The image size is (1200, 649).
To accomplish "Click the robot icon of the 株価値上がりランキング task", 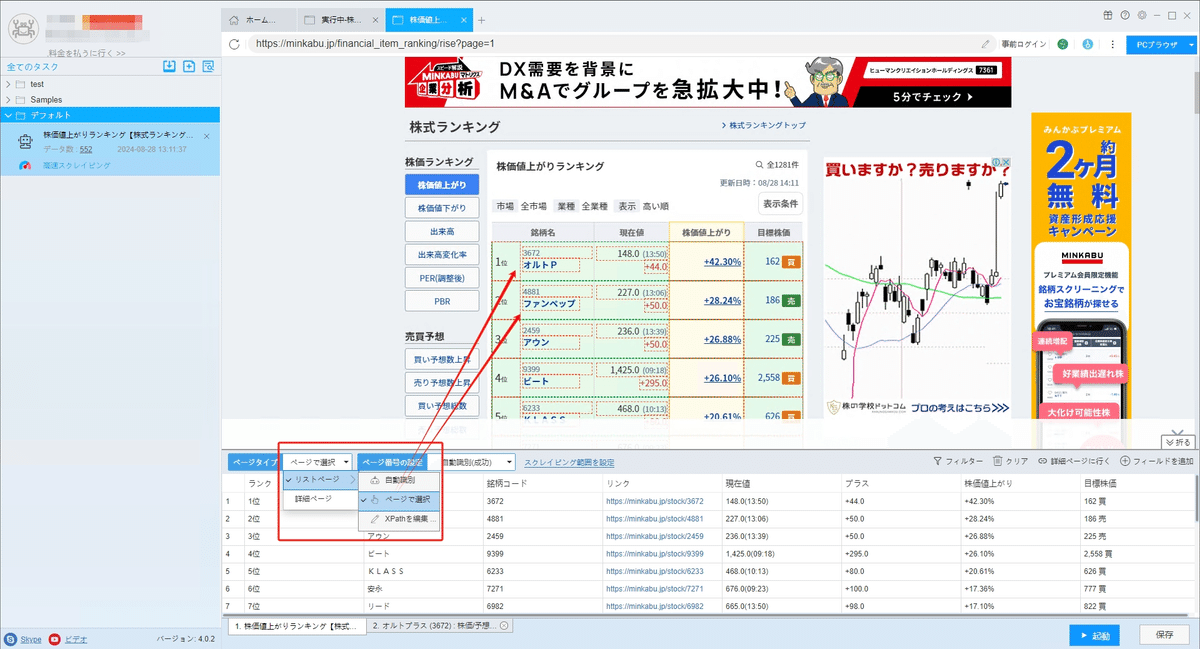I will pyautogui.click(x=26, y=142).
